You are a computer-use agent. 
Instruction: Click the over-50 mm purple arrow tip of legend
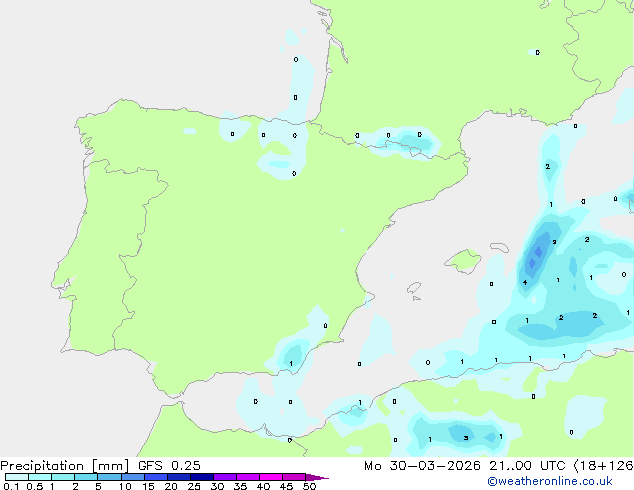(x=317, y=477)
